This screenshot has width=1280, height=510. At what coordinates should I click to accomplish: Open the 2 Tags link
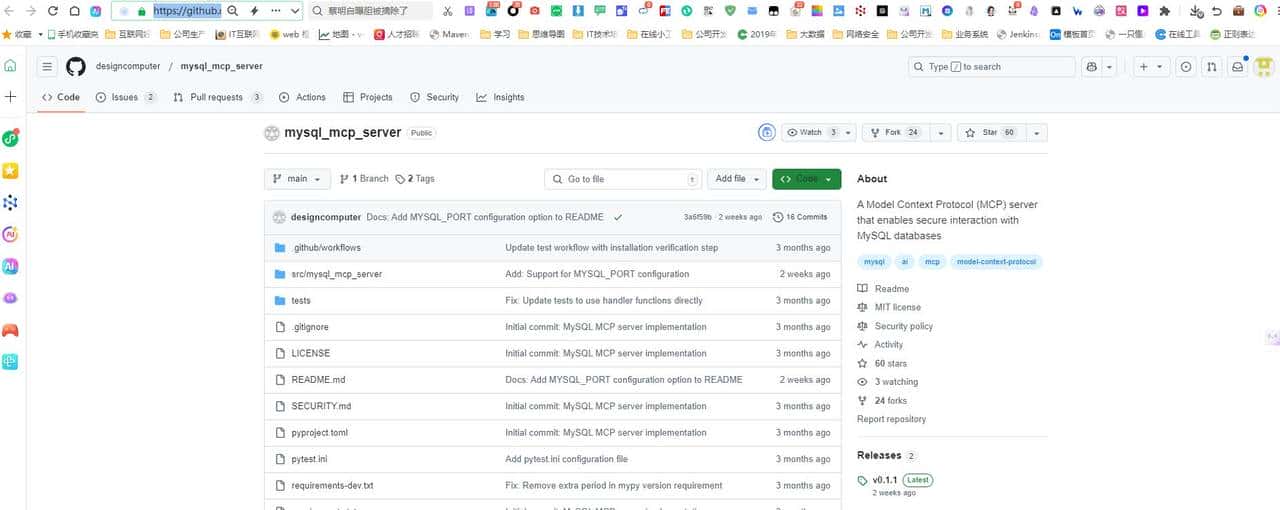[415, 179]
